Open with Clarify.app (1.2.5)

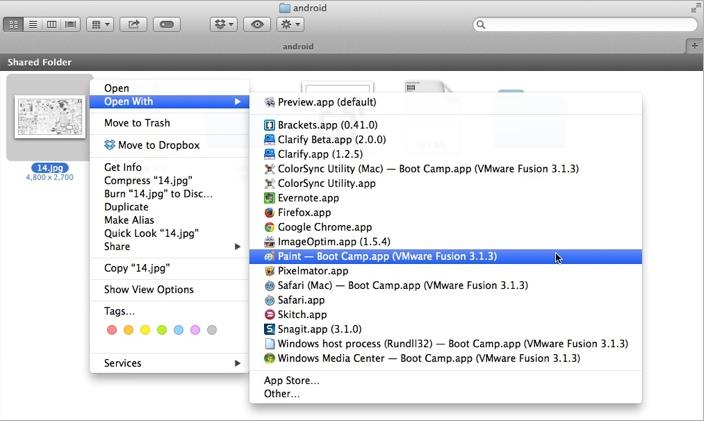point(445,154)
